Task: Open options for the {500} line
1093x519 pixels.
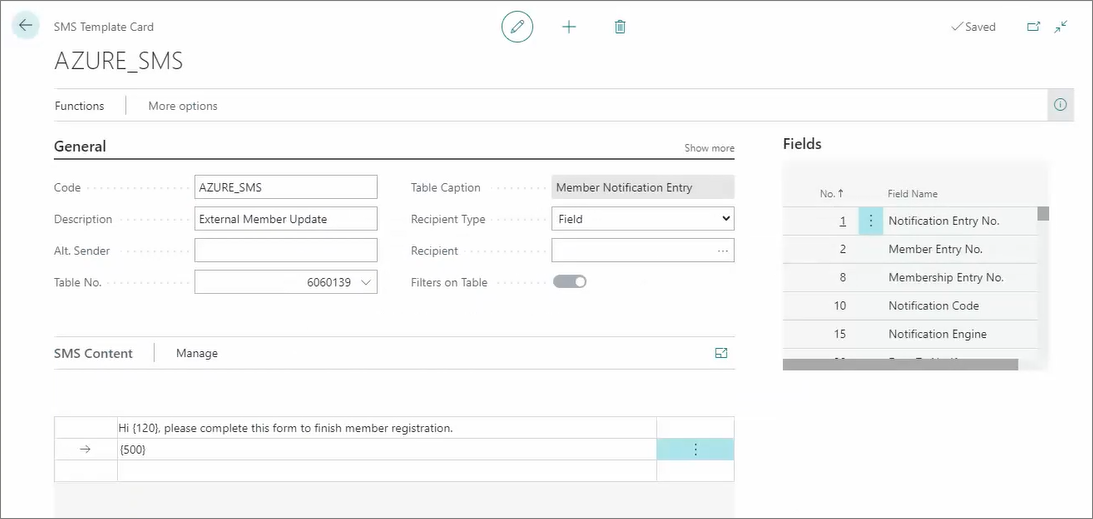Action: tap(695, 449)
